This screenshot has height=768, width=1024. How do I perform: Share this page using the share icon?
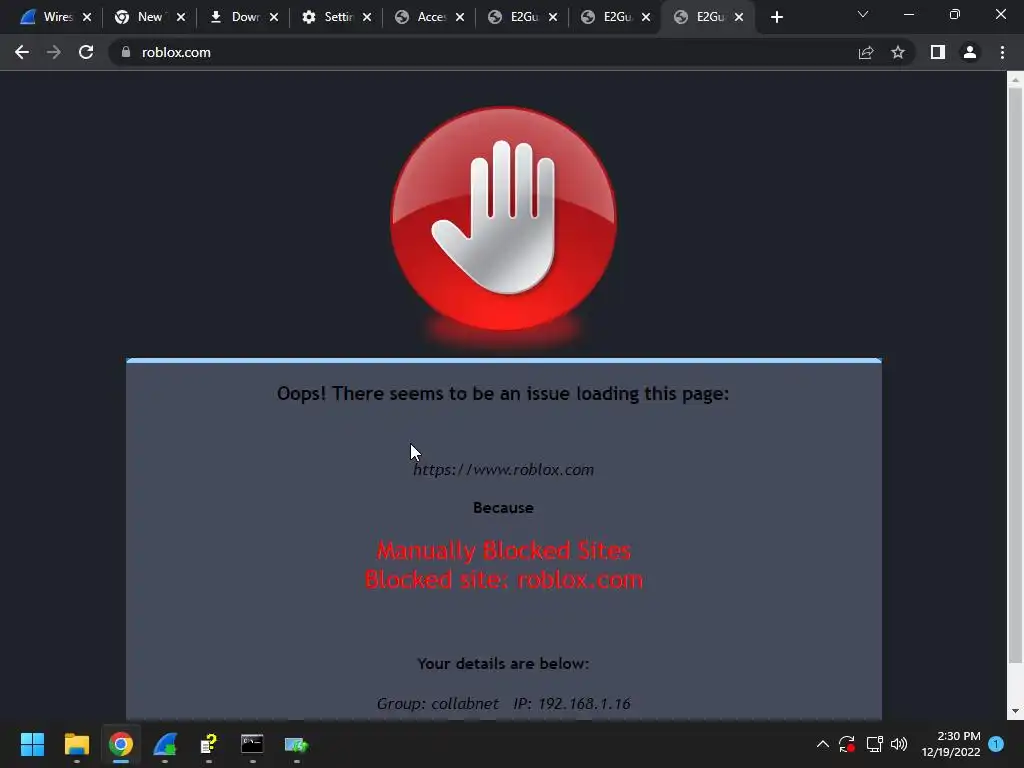pyautogui.click(x=866, y=52)
